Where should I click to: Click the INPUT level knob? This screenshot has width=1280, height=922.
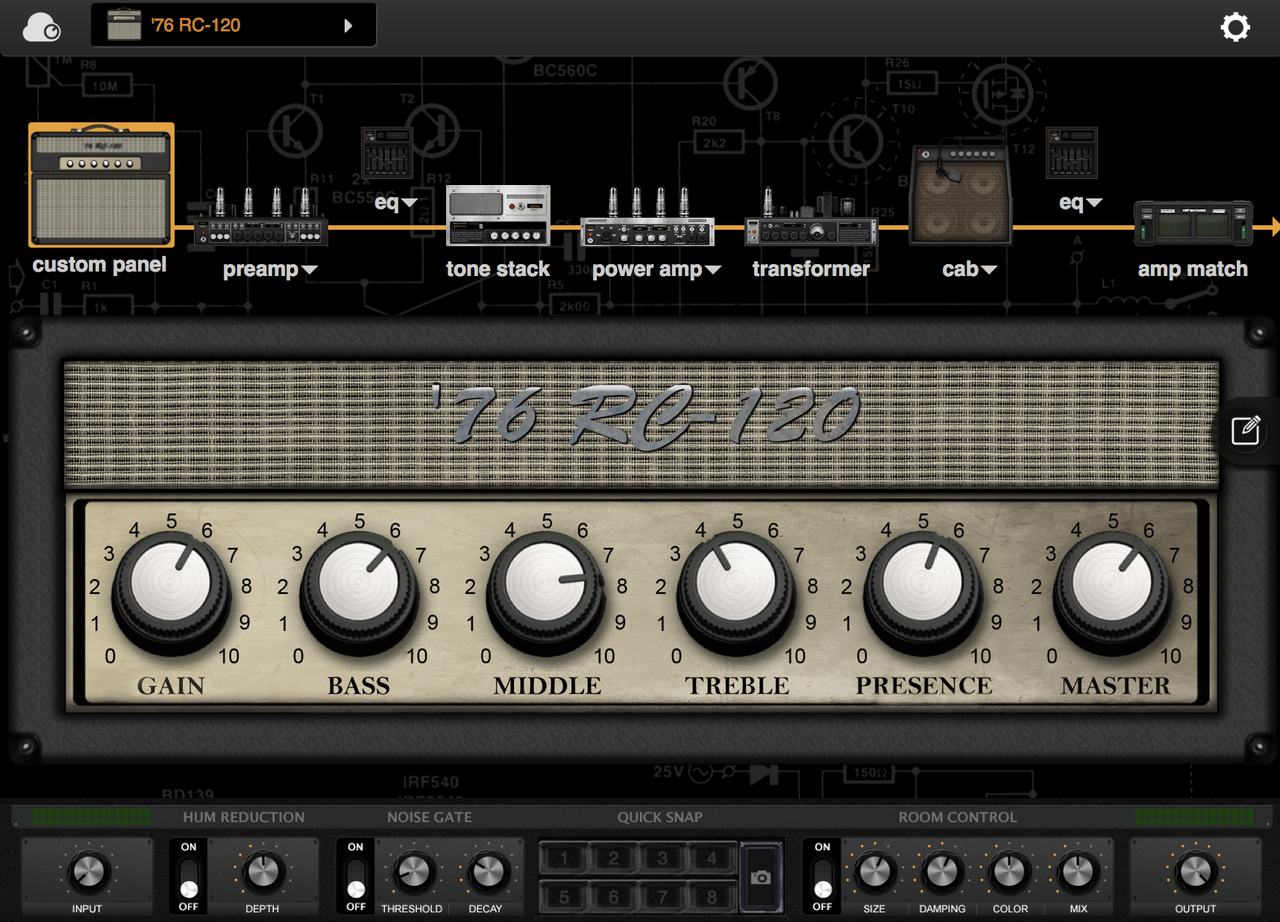point(87,872)
